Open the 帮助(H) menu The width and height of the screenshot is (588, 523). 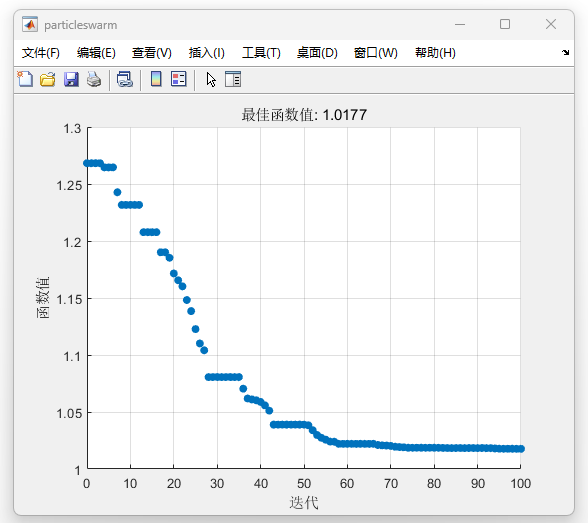pos(435,53)
